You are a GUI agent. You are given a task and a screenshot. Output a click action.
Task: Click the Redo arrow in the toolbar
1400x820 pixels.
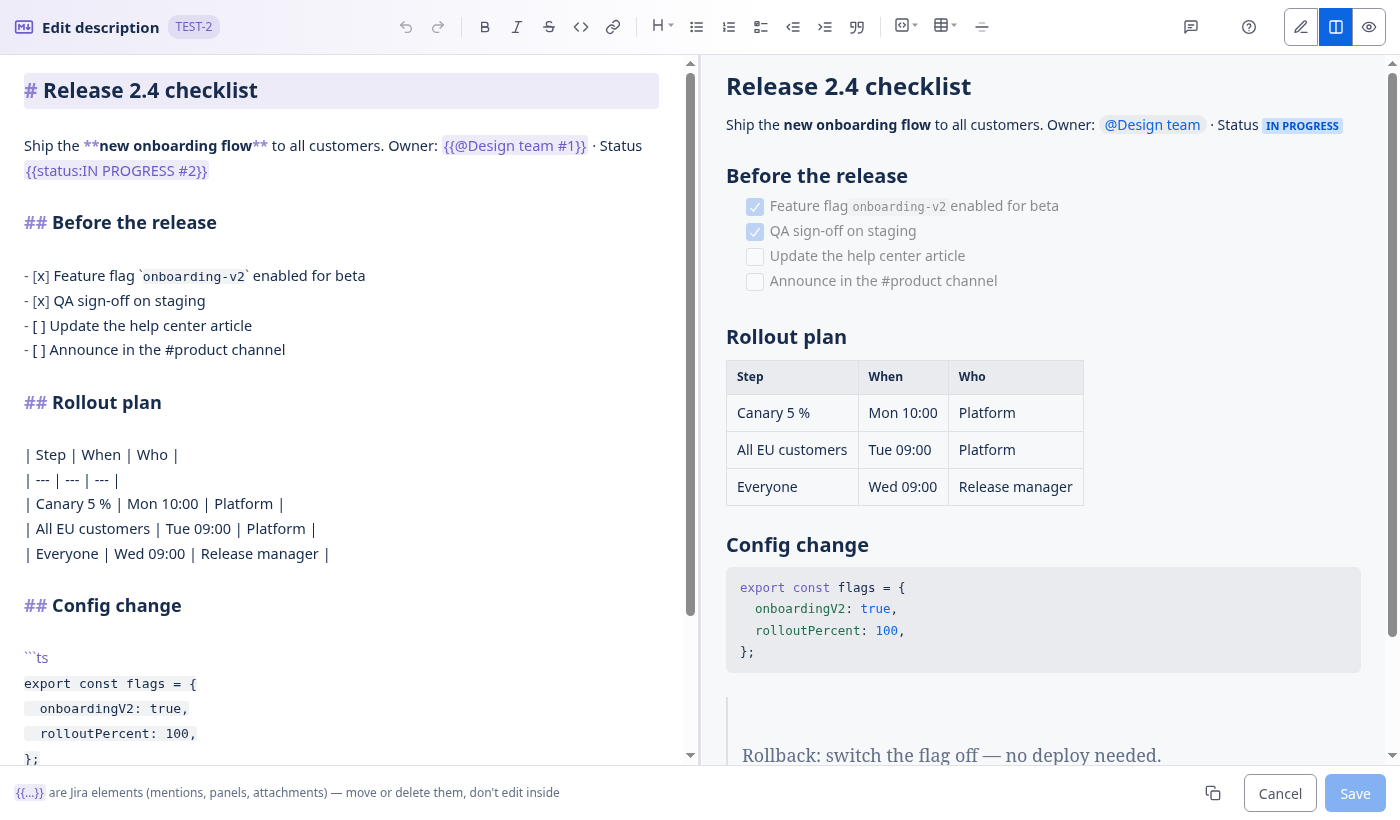pos(438,27)
